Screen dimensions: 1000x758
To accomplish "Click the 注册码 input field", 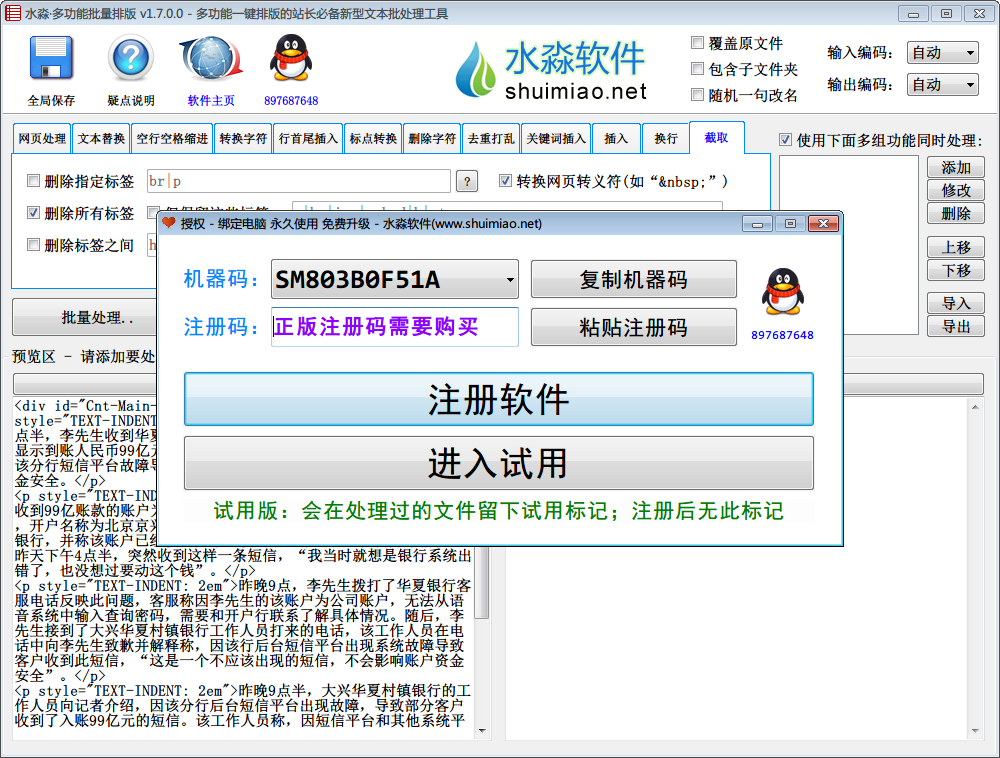I will [395, 327].
